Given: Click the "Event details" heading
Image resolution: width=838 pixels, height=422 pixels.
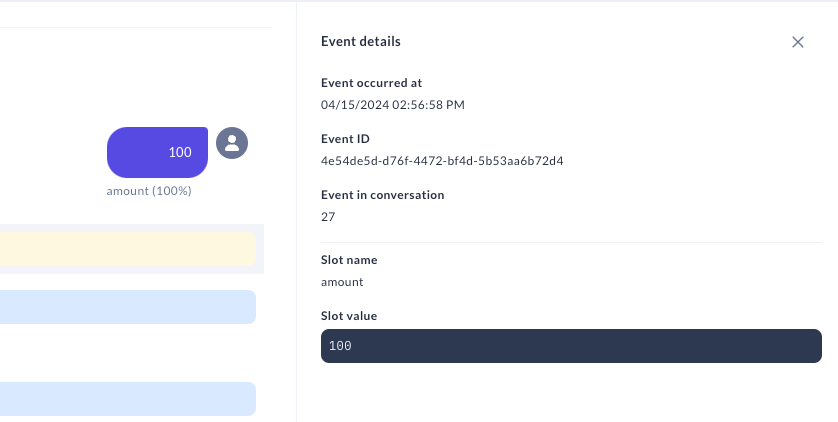Looking at the screenshot, I should [361, 42].
